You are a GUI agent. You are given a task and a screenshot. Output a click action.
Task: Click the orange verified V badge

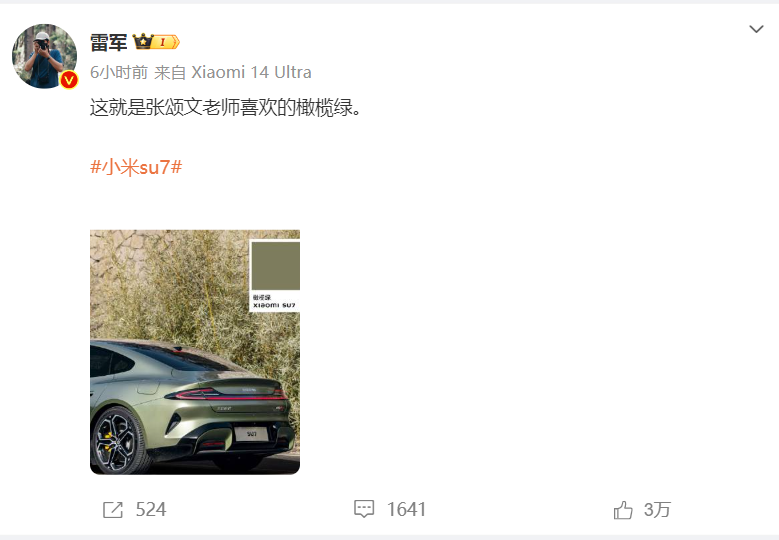[69, 79]
